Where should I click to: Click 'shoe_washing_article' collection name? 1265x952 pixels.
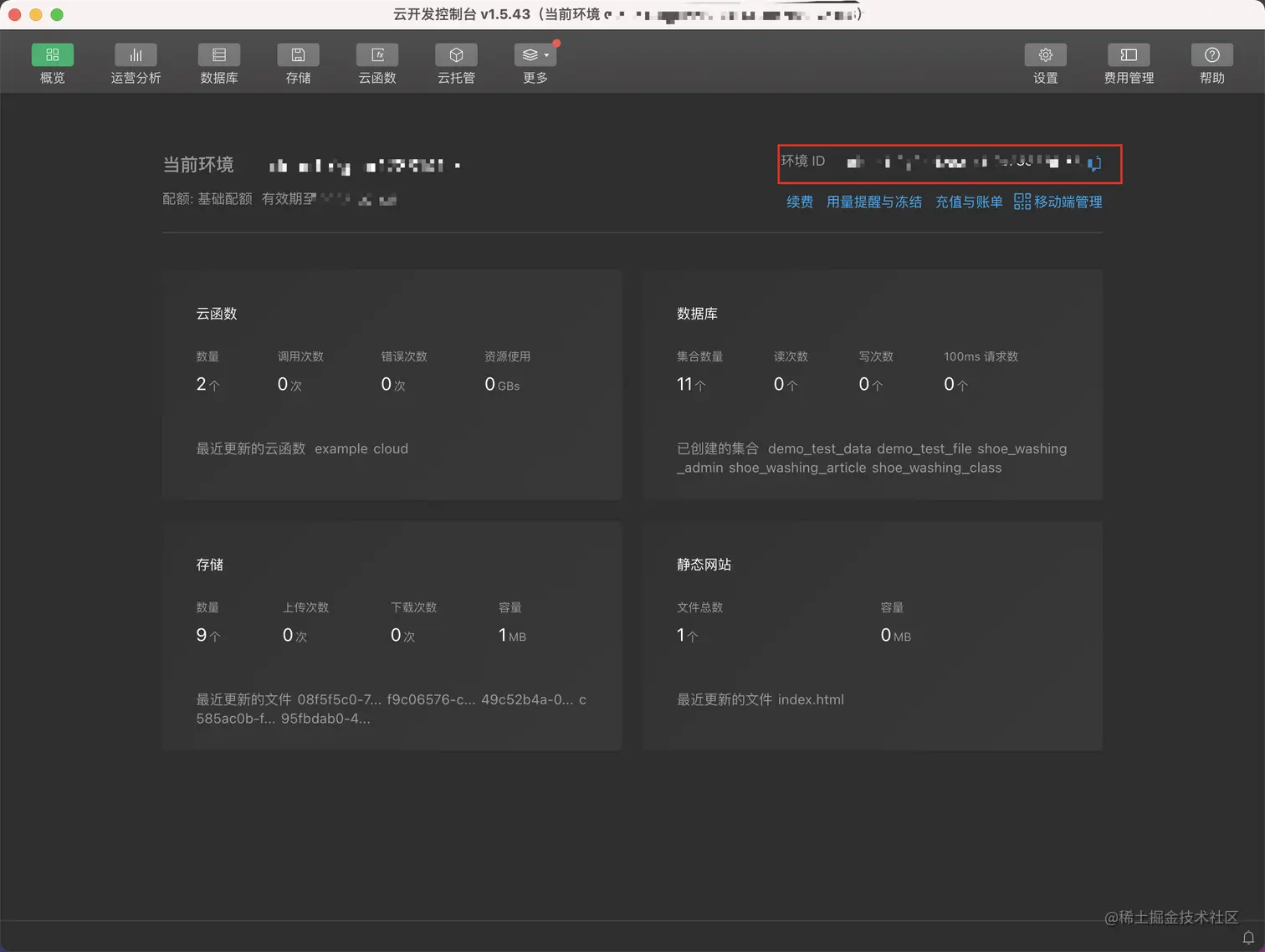click(x=797, y=468)
